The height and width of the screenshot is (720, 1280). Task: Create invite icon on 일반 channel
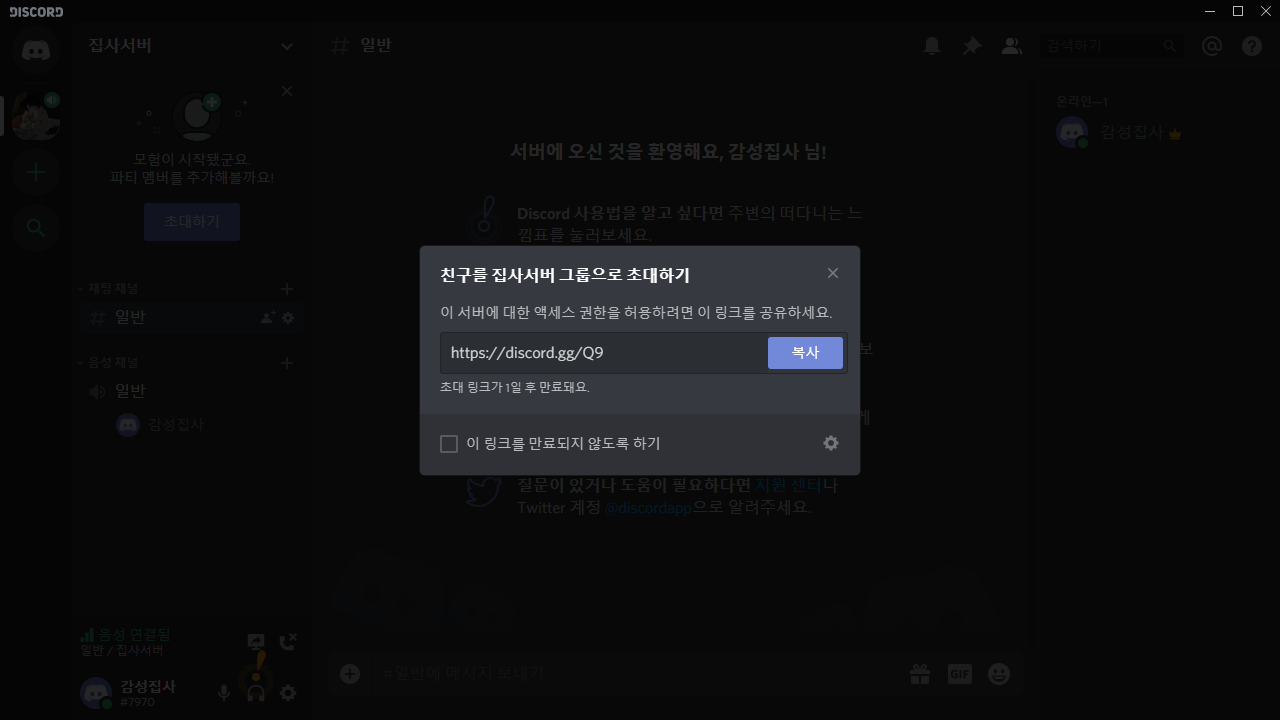click(x=267, y=318)
